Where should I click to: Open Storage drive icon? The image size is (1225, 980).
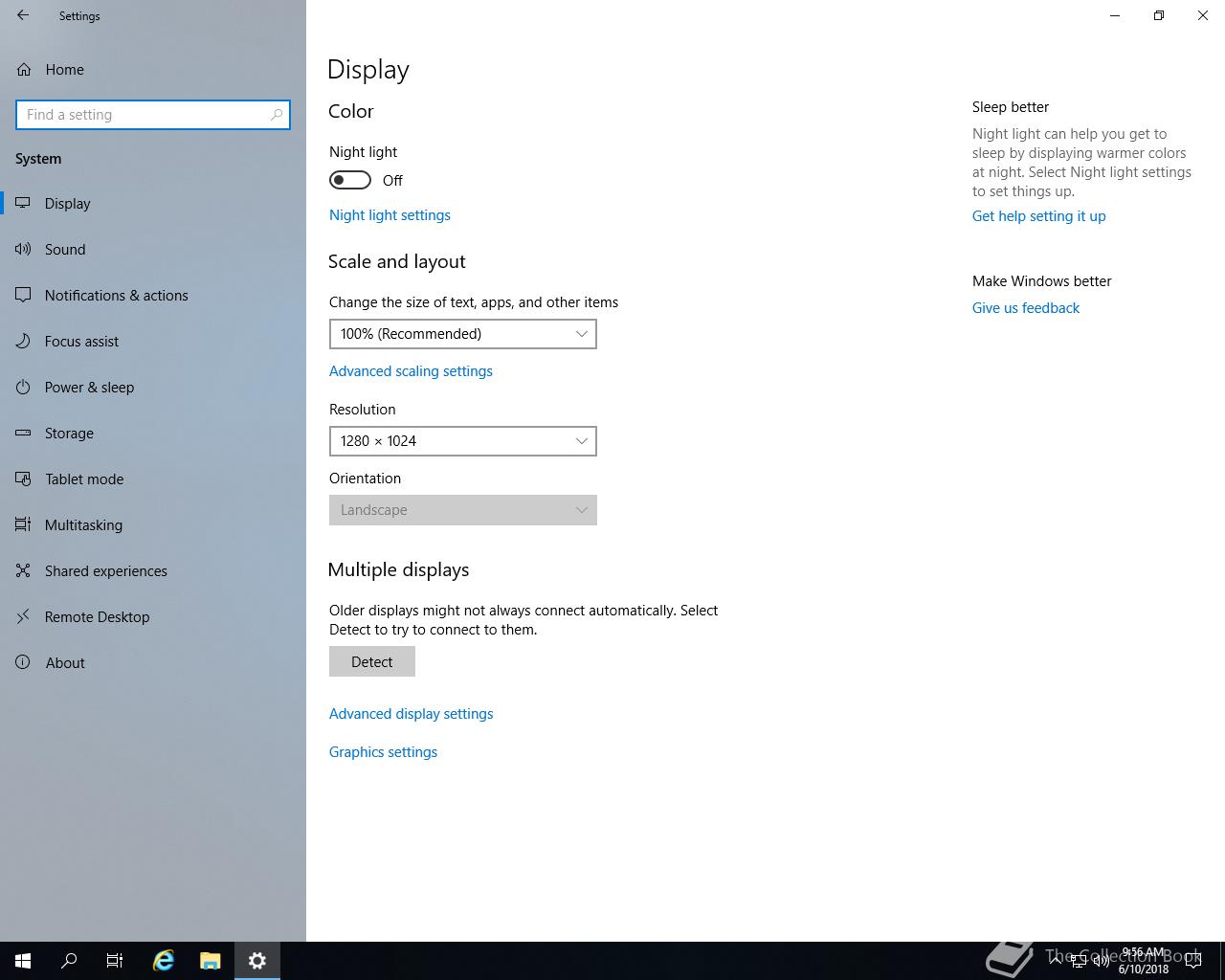tap(23, 433)
